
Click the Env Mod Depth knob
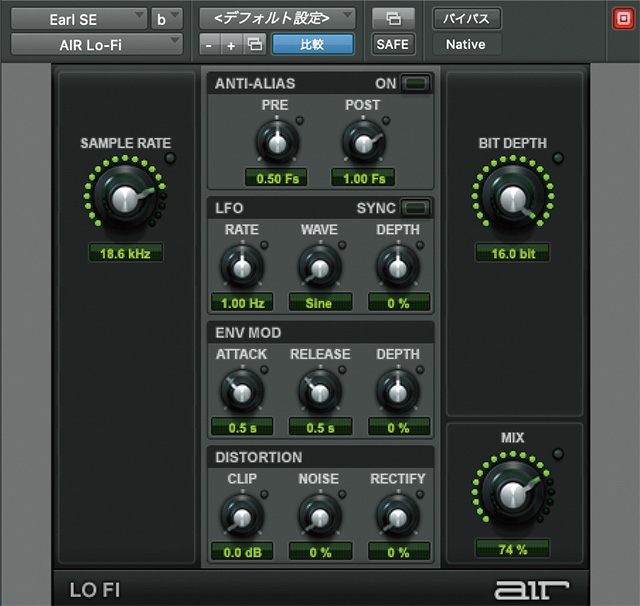pos(398,392)
